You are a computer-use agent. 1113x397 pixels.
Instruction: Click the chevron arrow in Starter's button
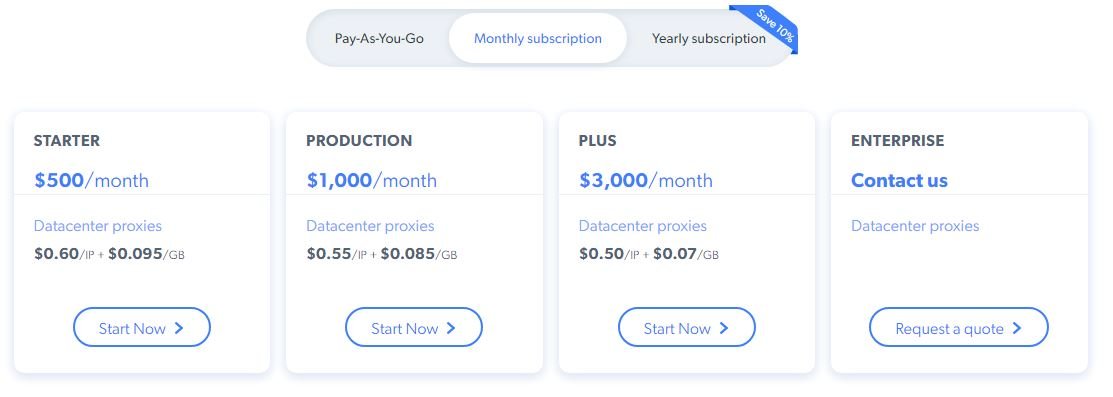[x=179, y=328]
